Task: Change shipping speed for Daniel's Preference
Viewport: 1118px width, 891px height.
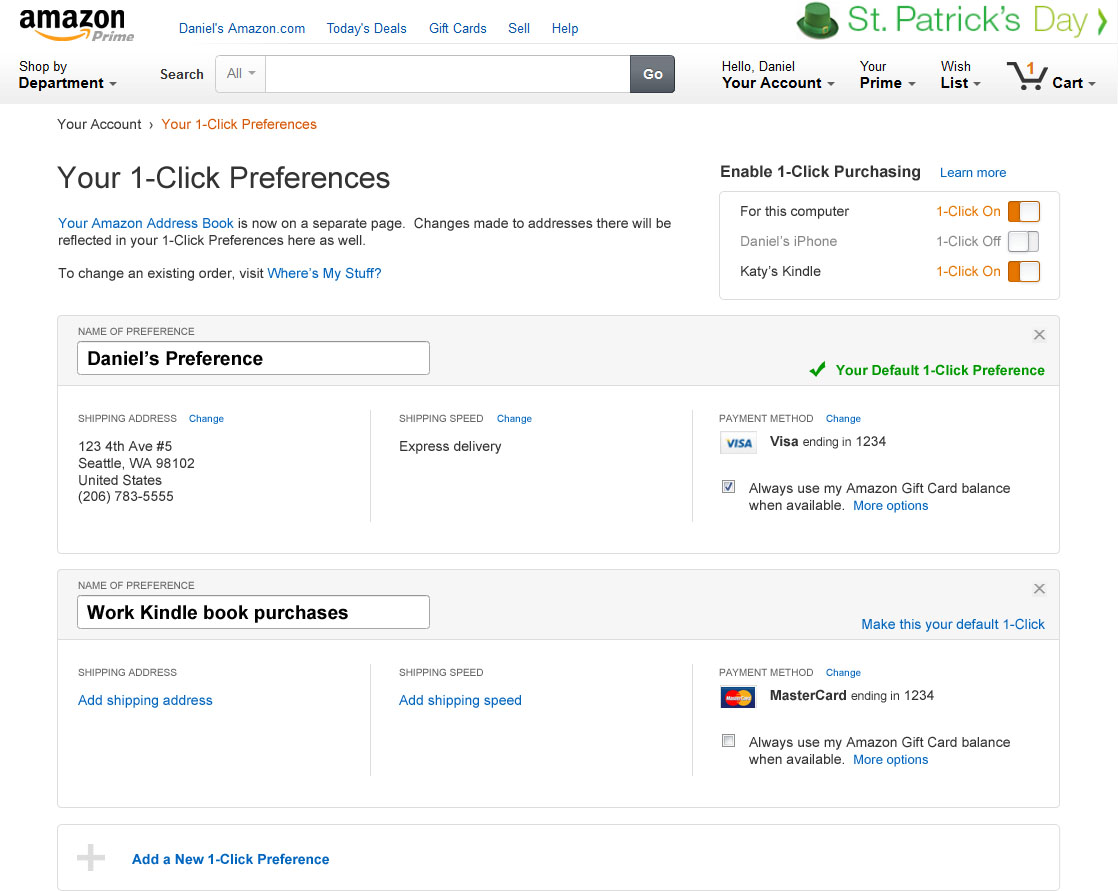Action: pos(514,418)
